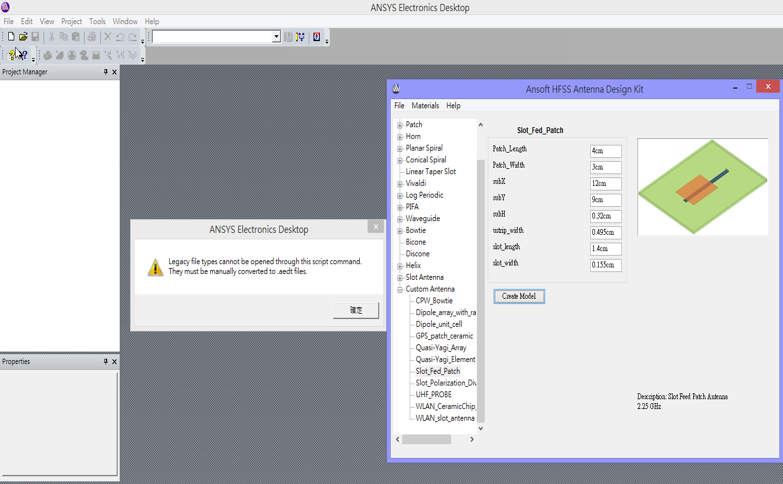Create a new project with the New icon
Screen dimensions: 783x484
click(x=11, y=36)
